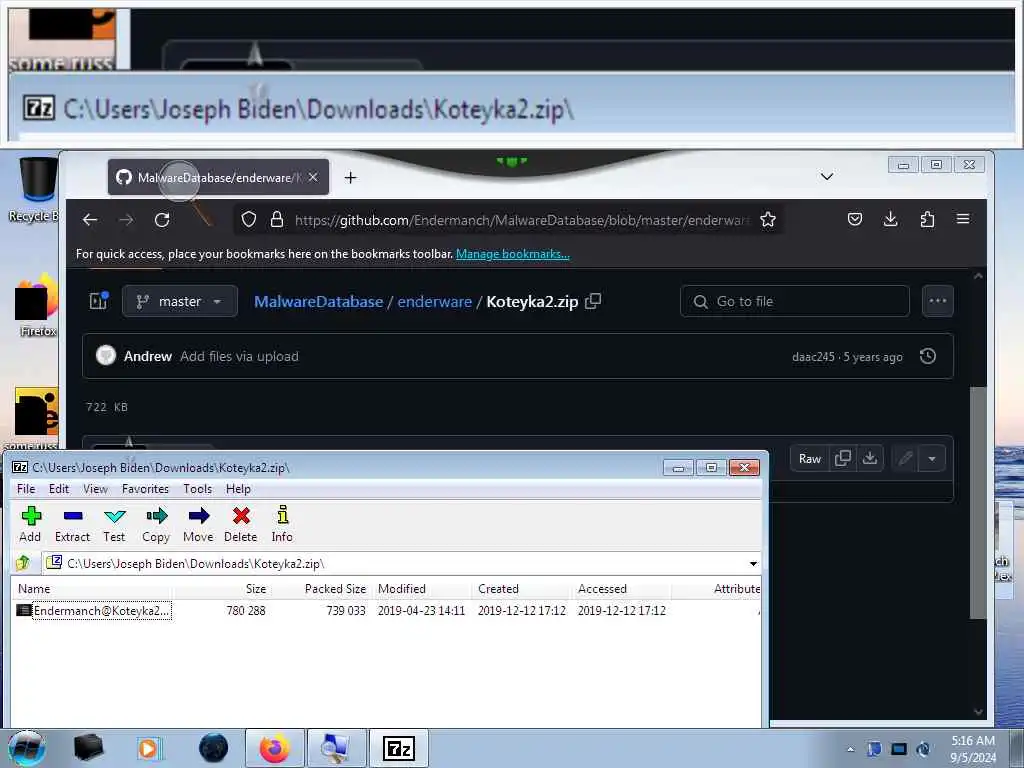Open the daac245 commit link
The width and height of the screenshot is (1024, 768).
pyautogui.click(x=813, y=357)
